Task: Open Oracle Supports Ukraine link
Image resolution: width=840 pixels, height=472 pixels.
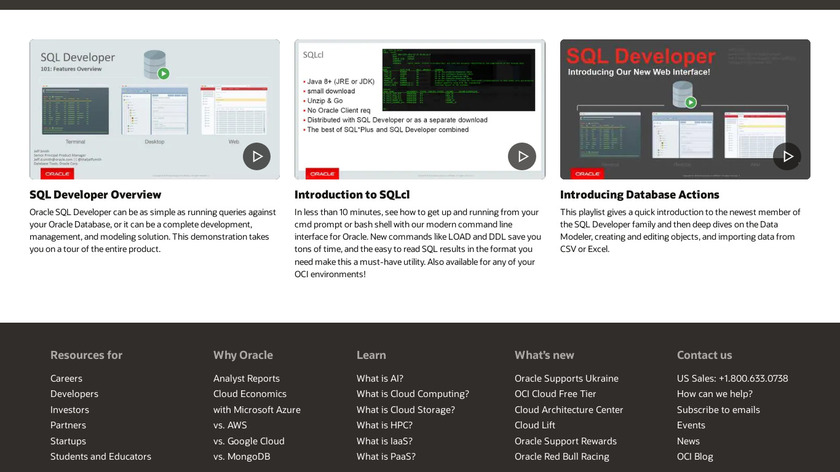Action: tap(566, 378)
